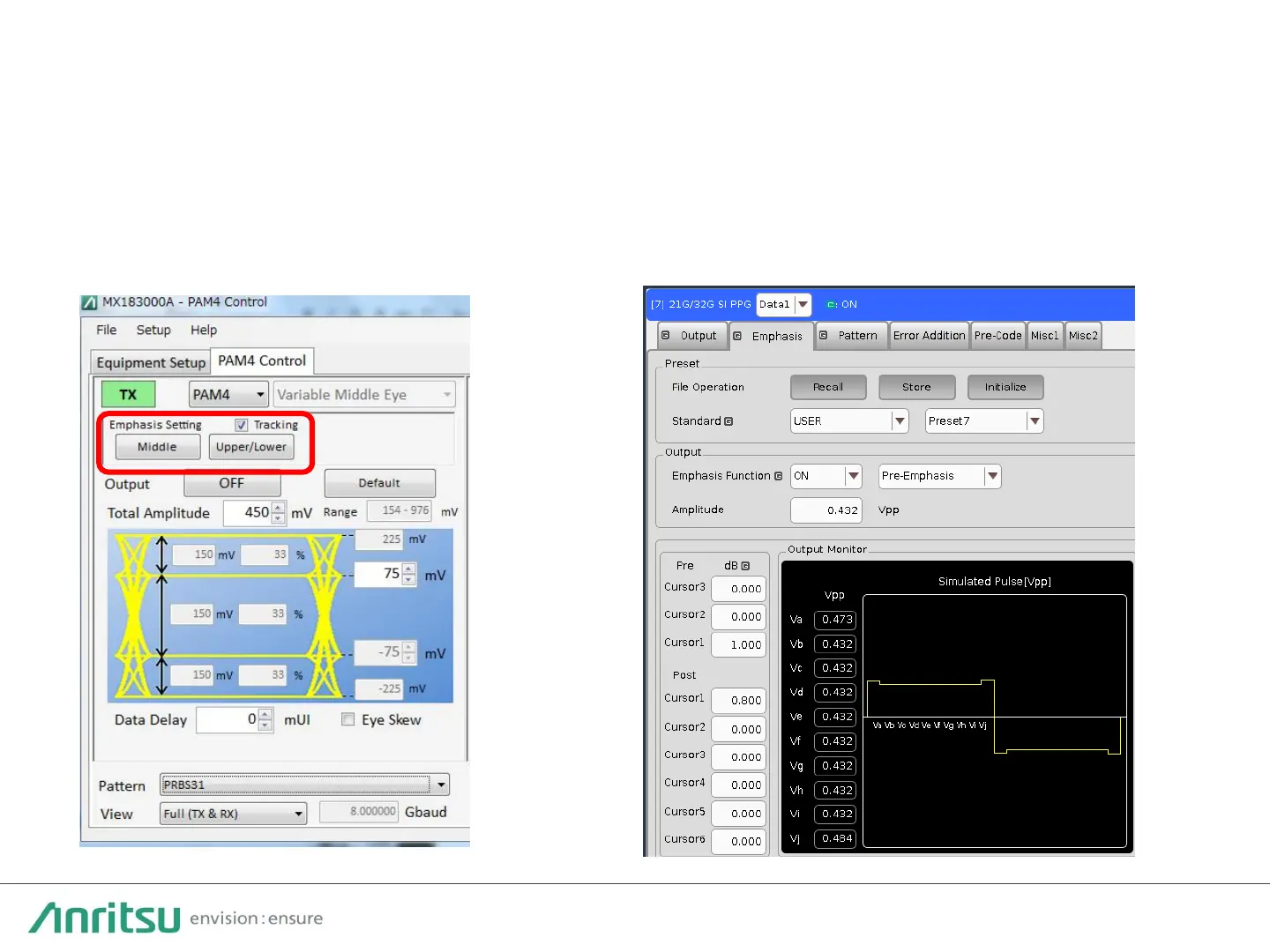Click the Data Delay stepper arrows

pos(265,719)
